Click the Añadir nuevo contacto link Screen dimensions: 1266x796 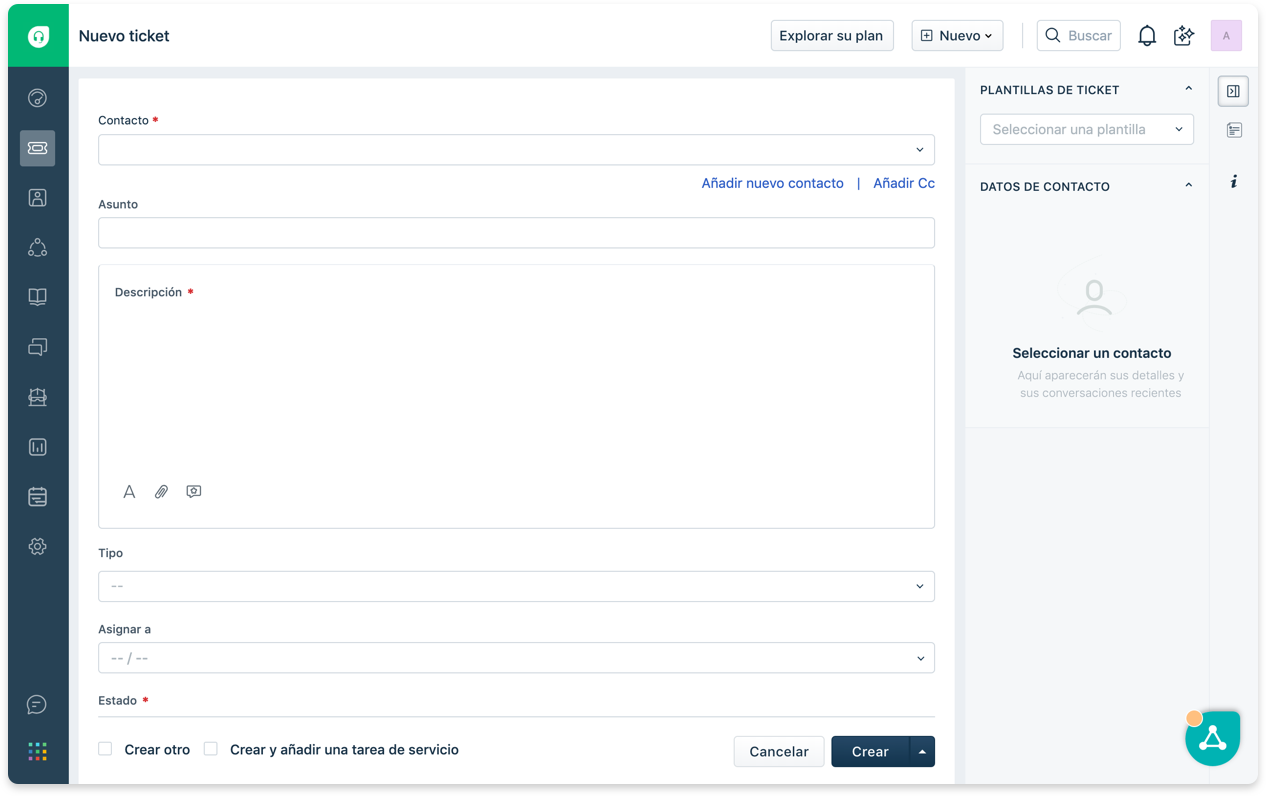pyautogui.click(x=772, y=183)
